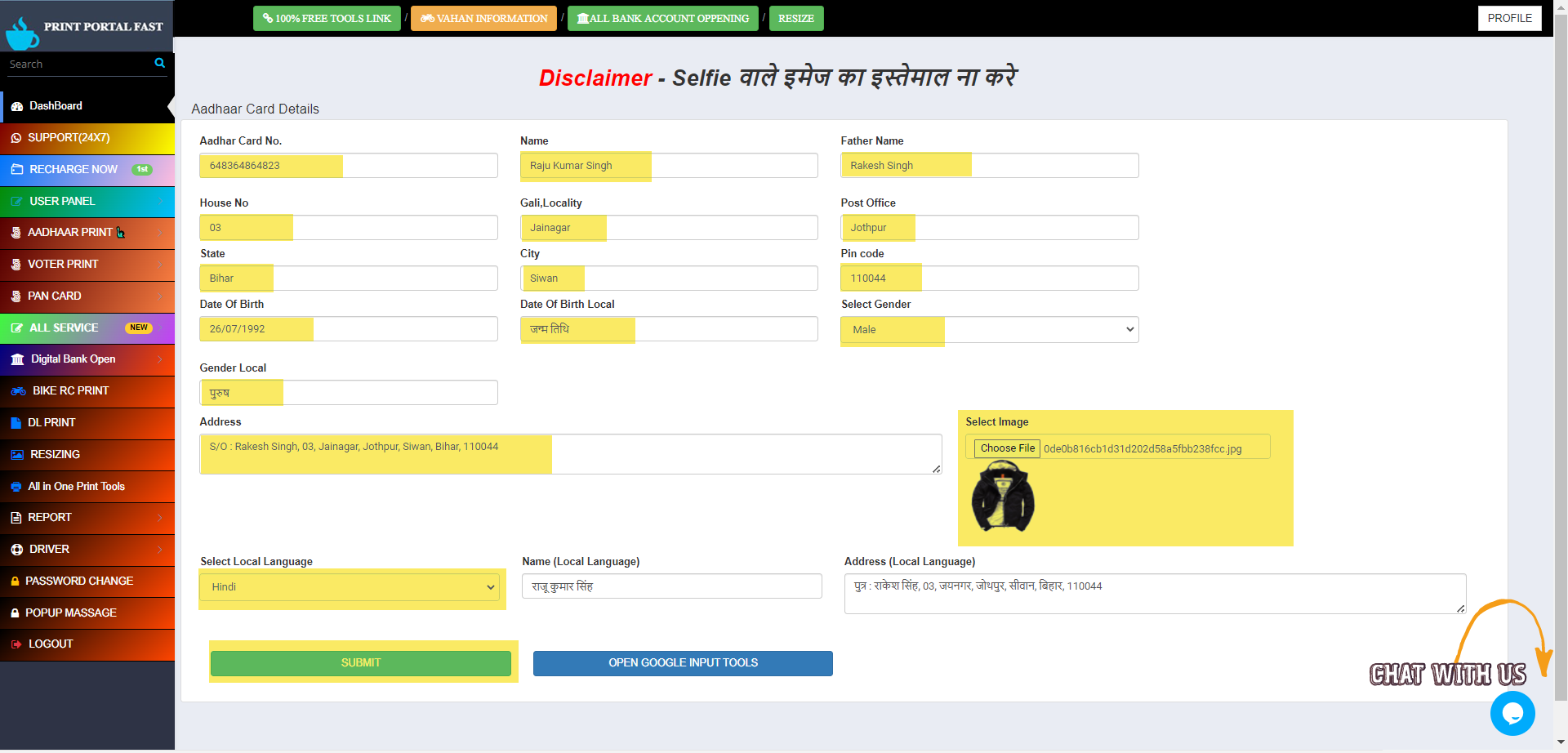Open the VAHAN INFORMATION link

click(484, 19)
